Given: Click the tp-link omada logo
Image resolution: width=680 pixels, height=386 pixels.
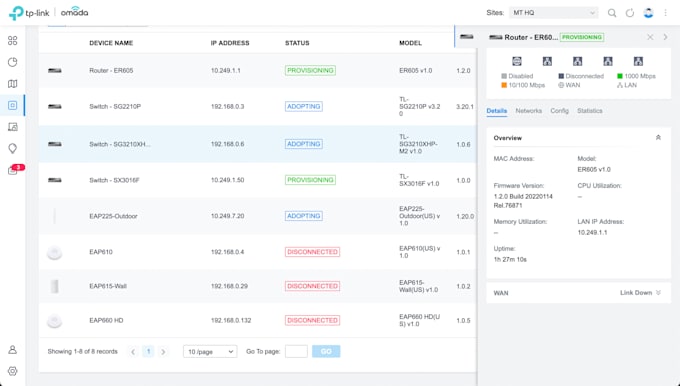Looking at the screenshot, I should point(49,13).
